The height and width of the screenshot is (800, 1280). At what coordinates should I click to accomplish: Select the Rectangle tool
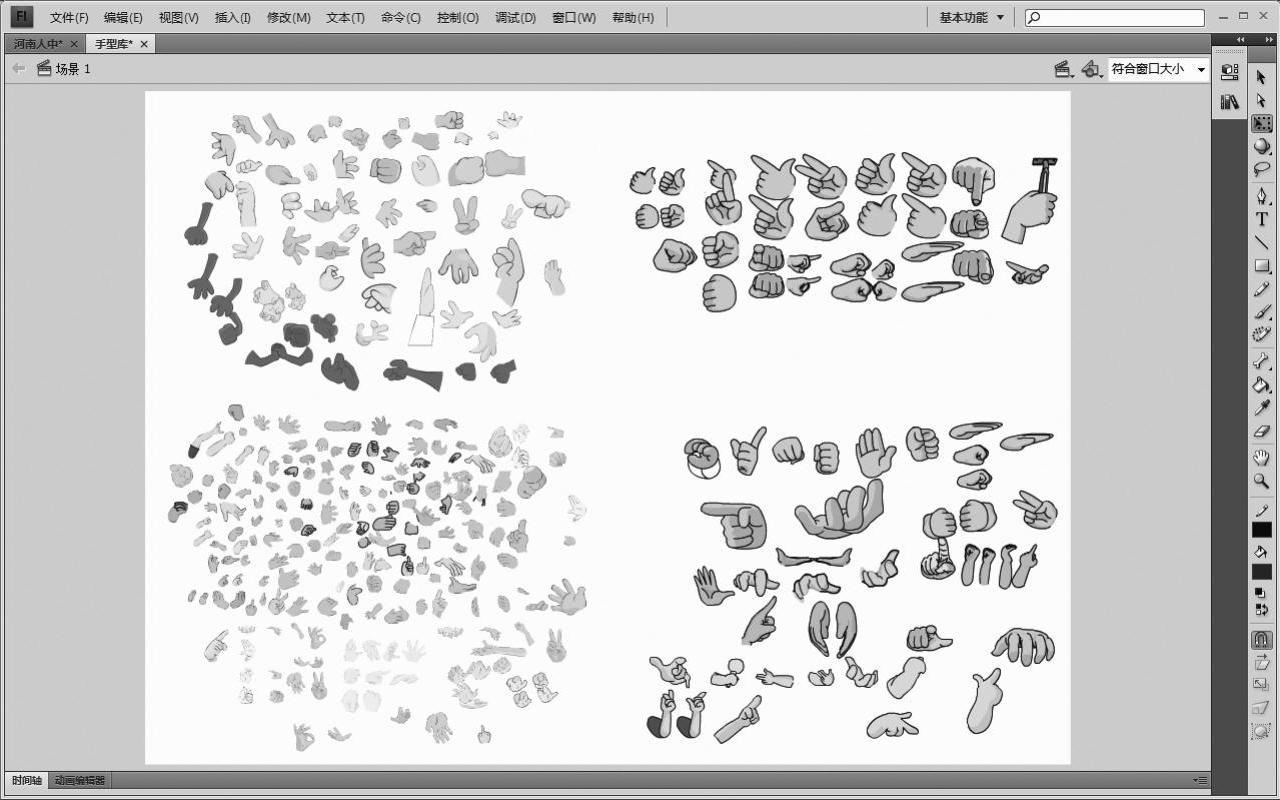[x=1261, y=266]
